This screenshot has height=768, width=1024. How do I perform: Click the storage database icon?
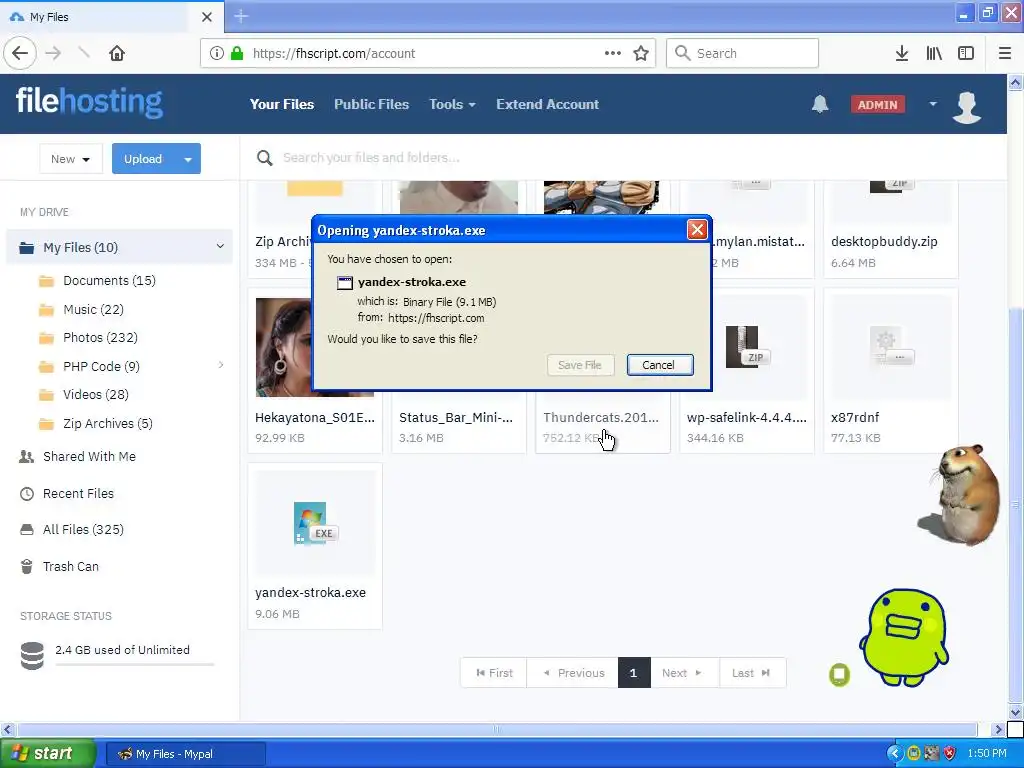(32, 656)
